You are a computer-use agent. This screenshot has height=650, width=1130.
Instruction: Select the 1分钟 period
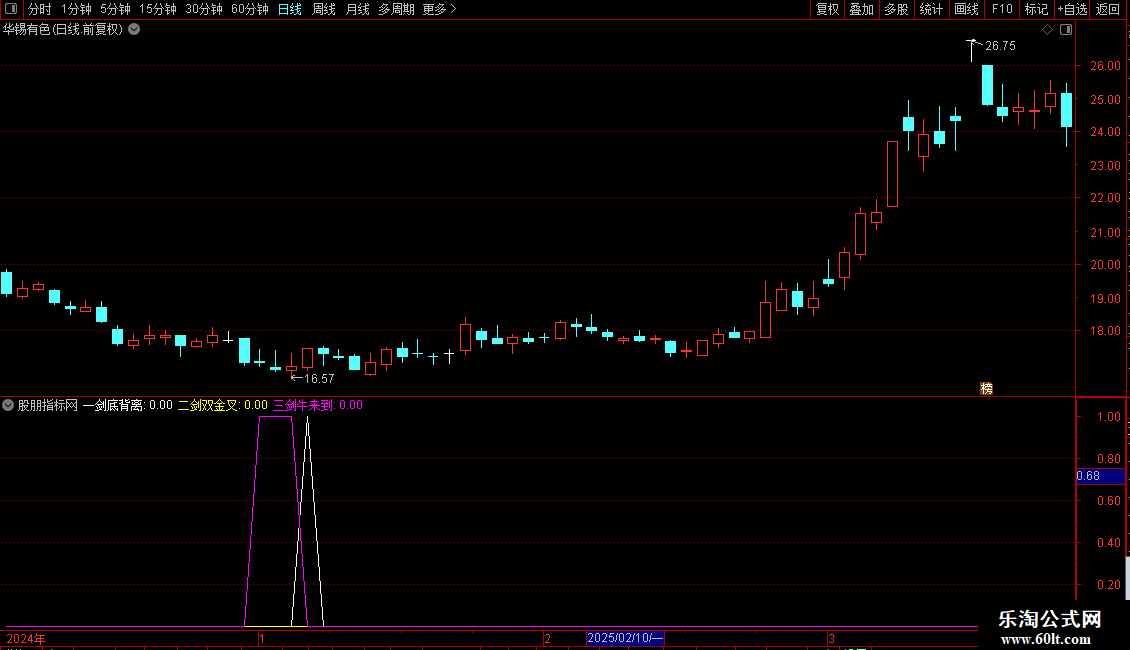coord(76,9)
